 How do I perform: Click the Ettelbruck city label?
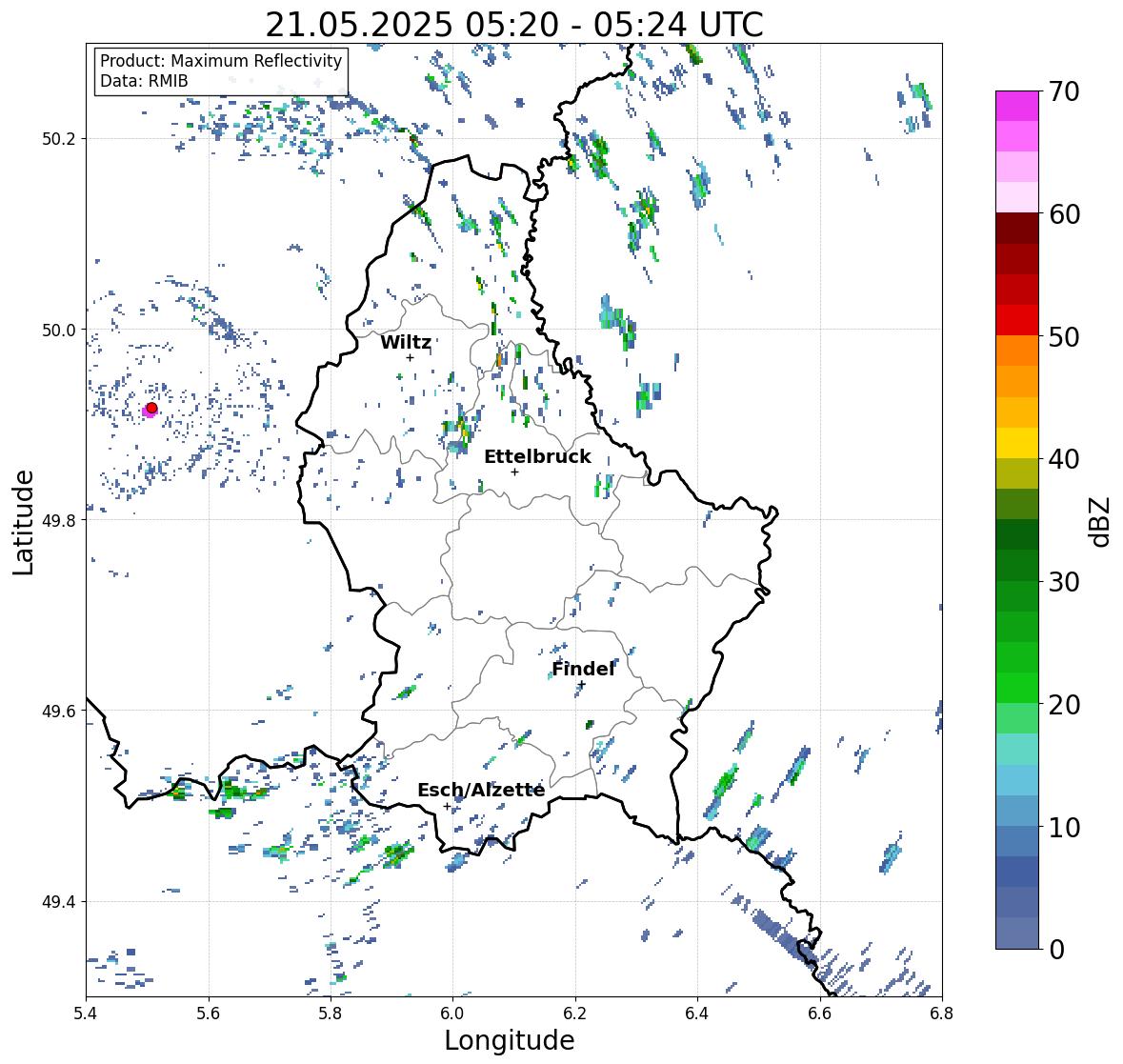click(x=537, y=457)
